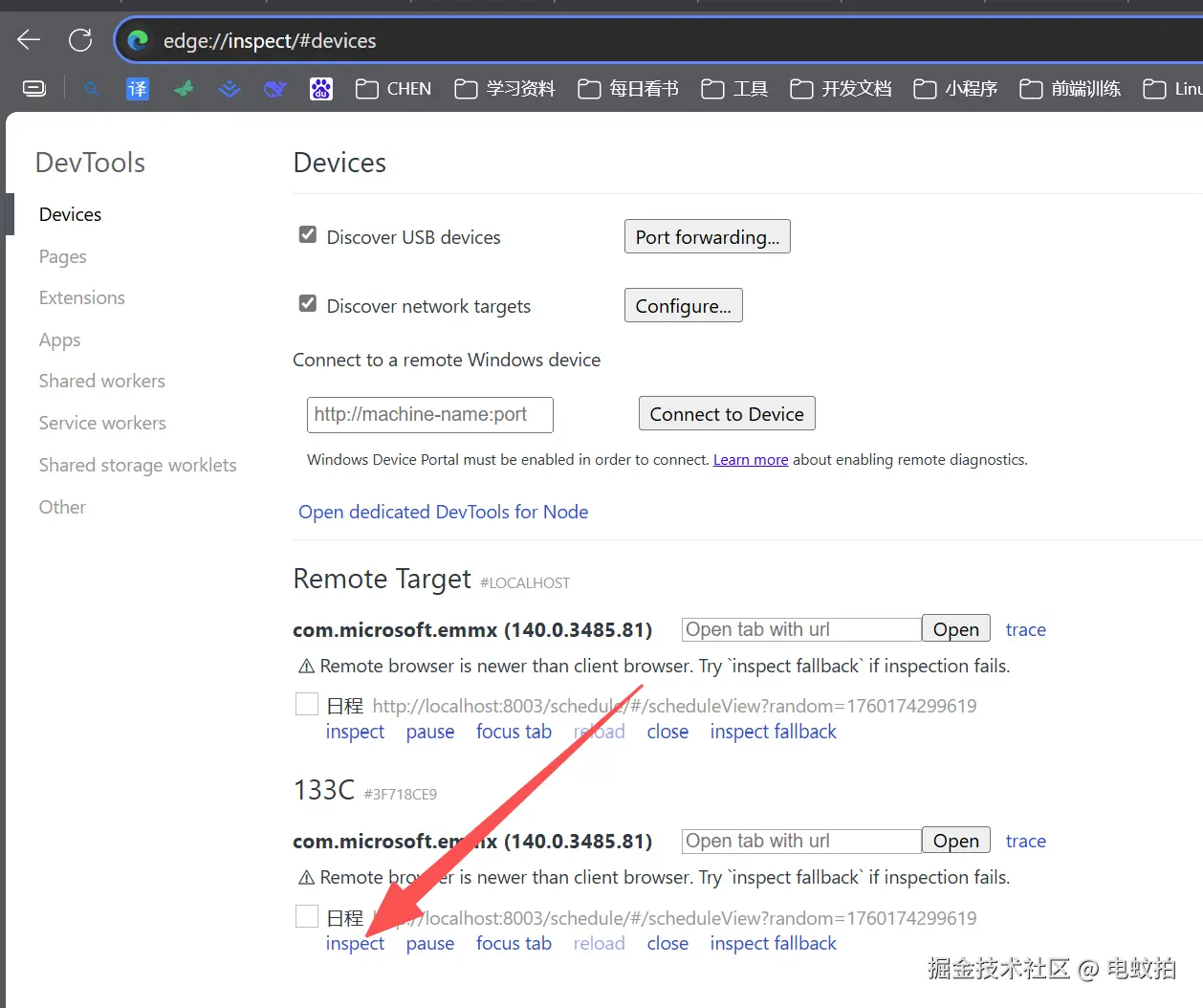Open dedicated DevTools for Node link
Screen dimensions: 1203x1008
[x=444, y=512]
